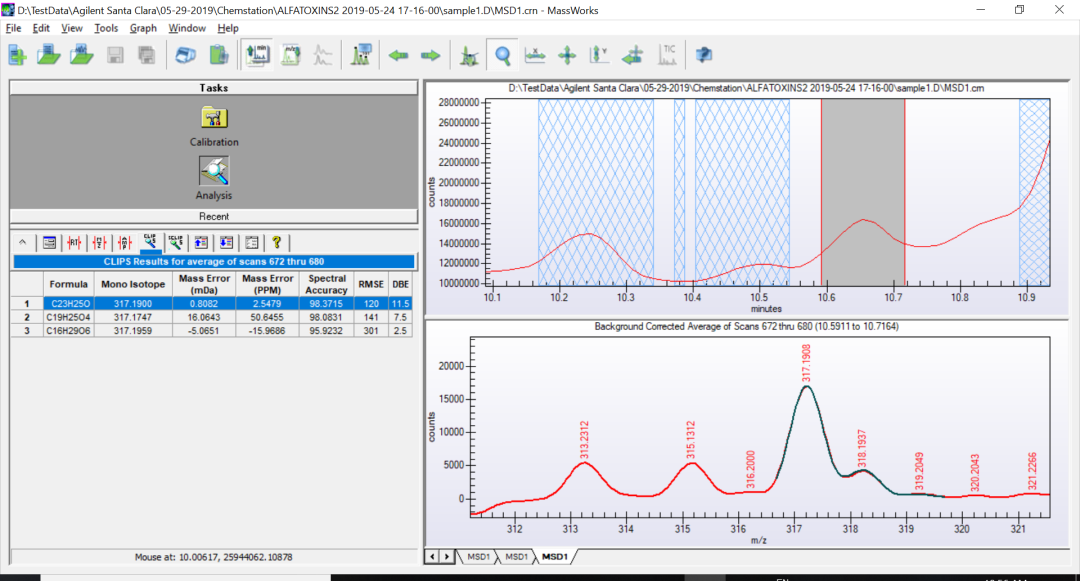1080x581 pixels.
Task: Toggle the RT marker icon
Action: (x=74, y=242)
